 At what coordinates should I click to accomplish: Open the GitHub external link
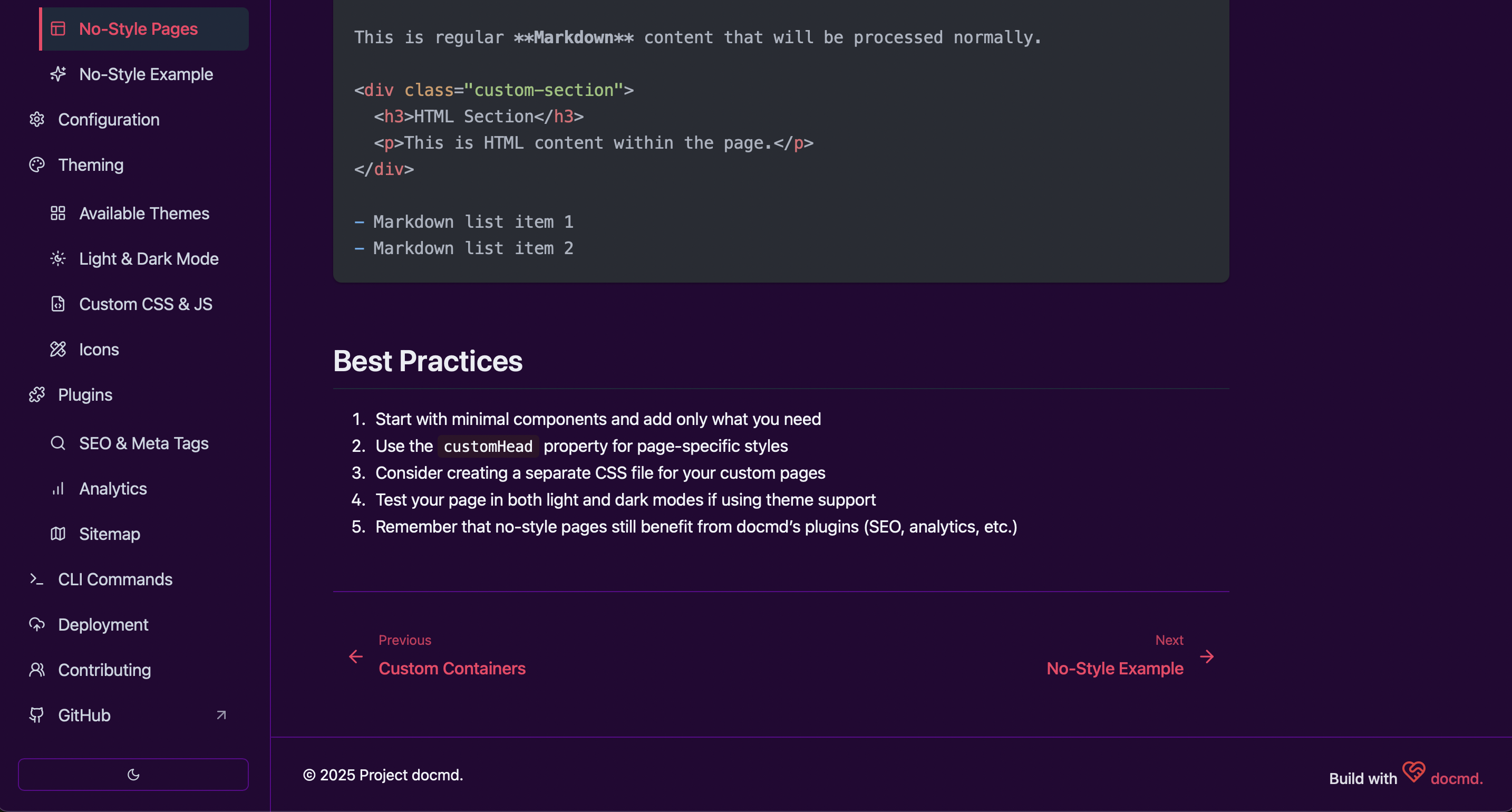coord(133,715)
